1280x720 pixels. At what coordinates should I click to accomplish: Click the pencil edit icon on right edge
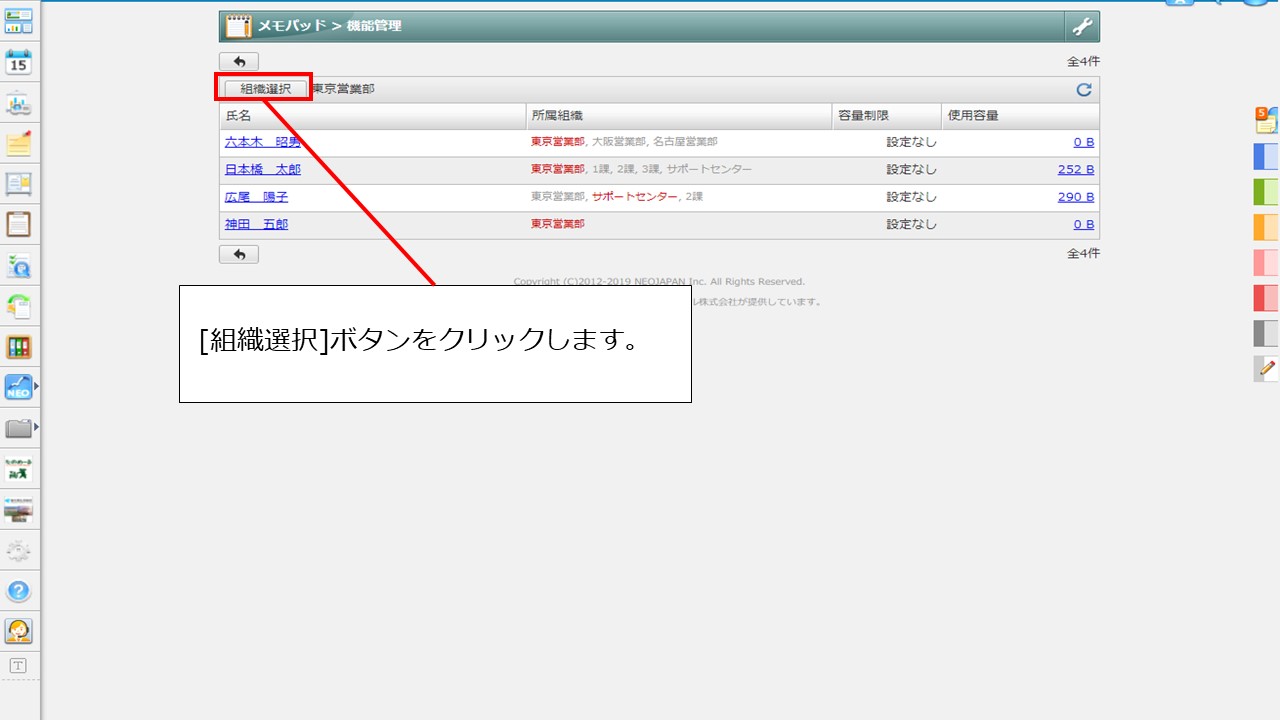tap(1267, 368)
